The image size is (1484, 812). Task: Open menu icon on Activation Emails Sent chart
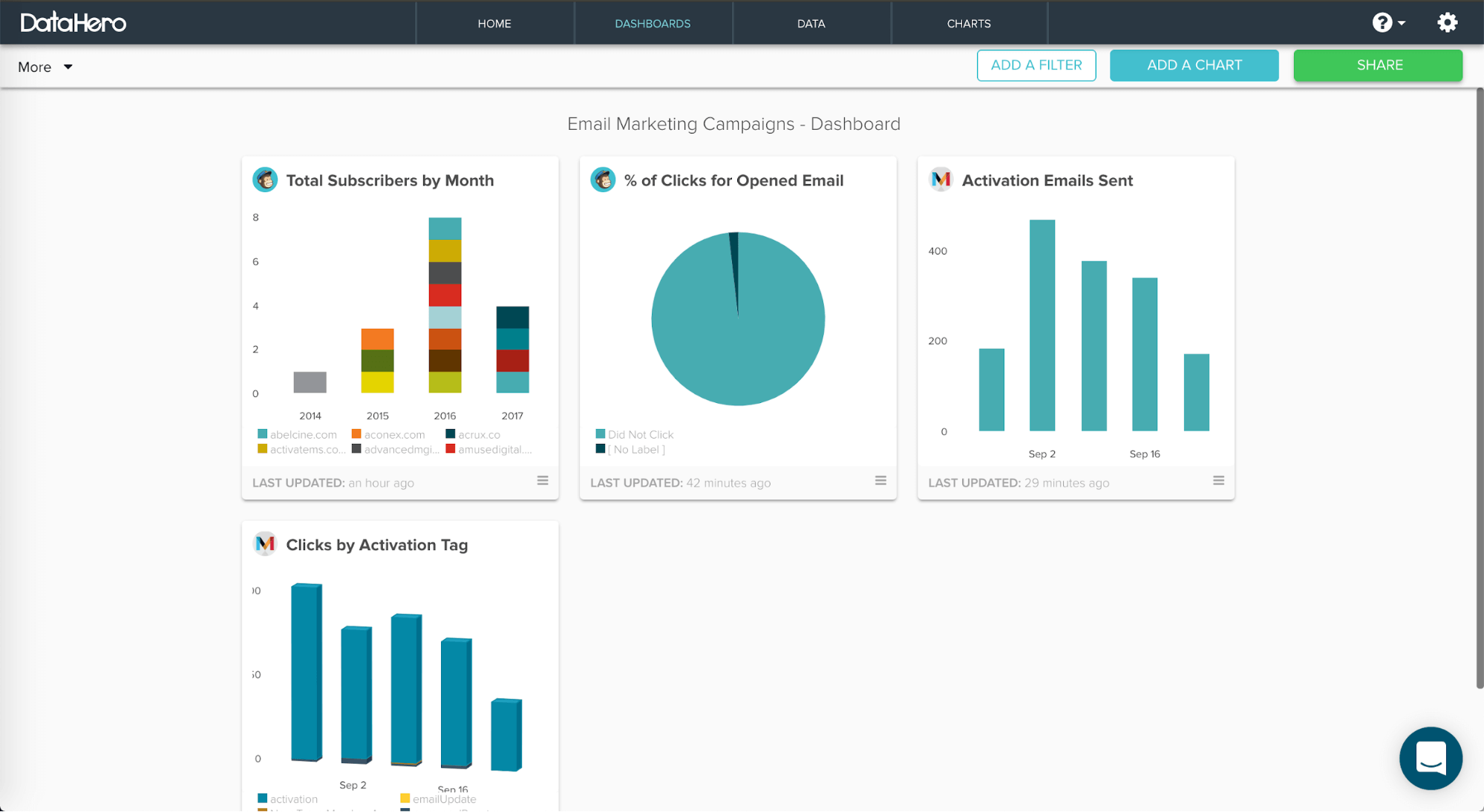click(1218, 481)
